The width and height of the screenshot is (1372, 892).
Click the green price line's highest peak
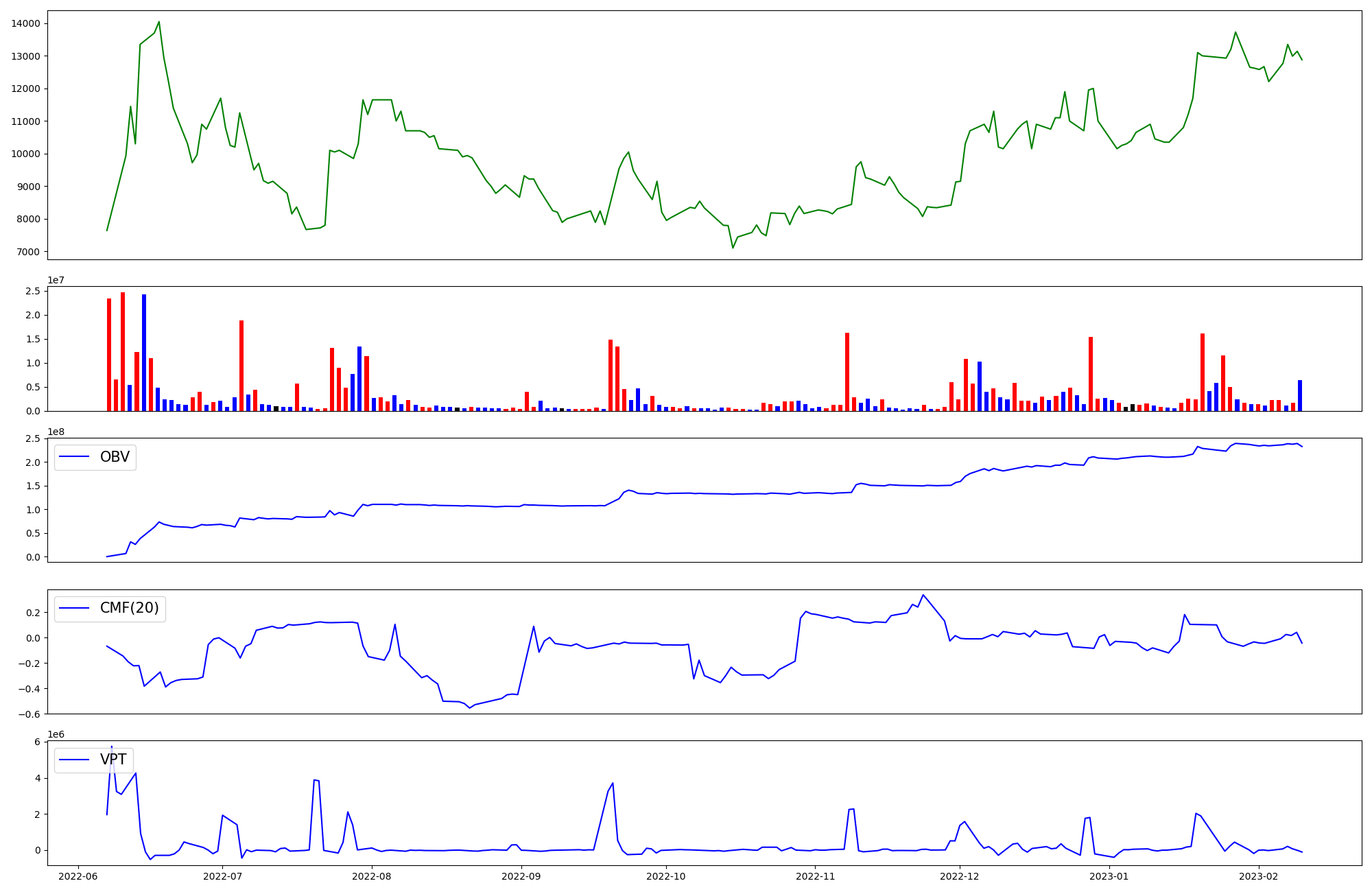159,22
